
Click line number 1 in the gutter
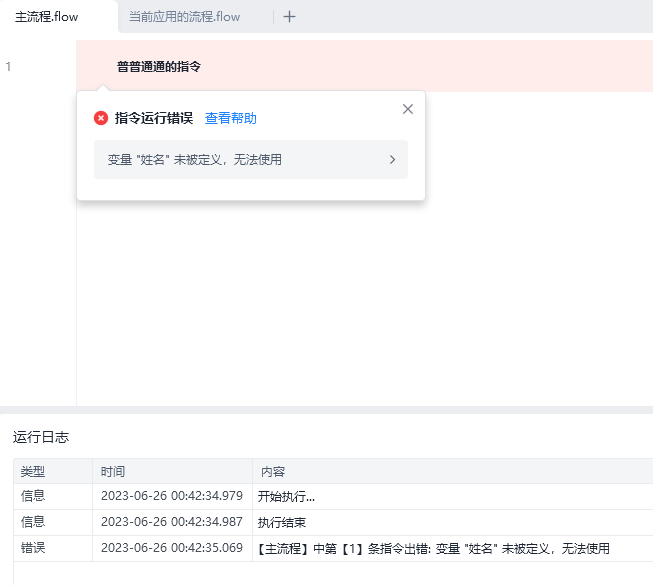pos(9,67)
